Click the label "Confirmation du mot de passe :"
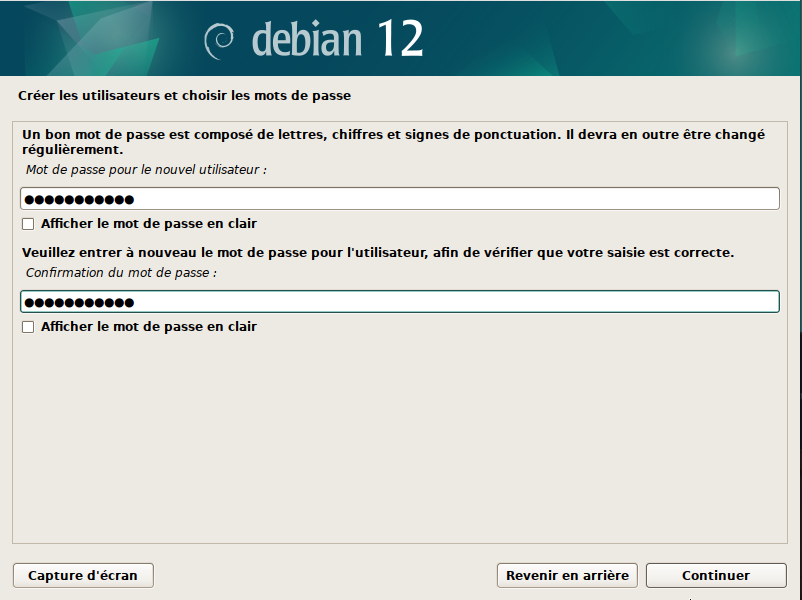 pos(121,273)
